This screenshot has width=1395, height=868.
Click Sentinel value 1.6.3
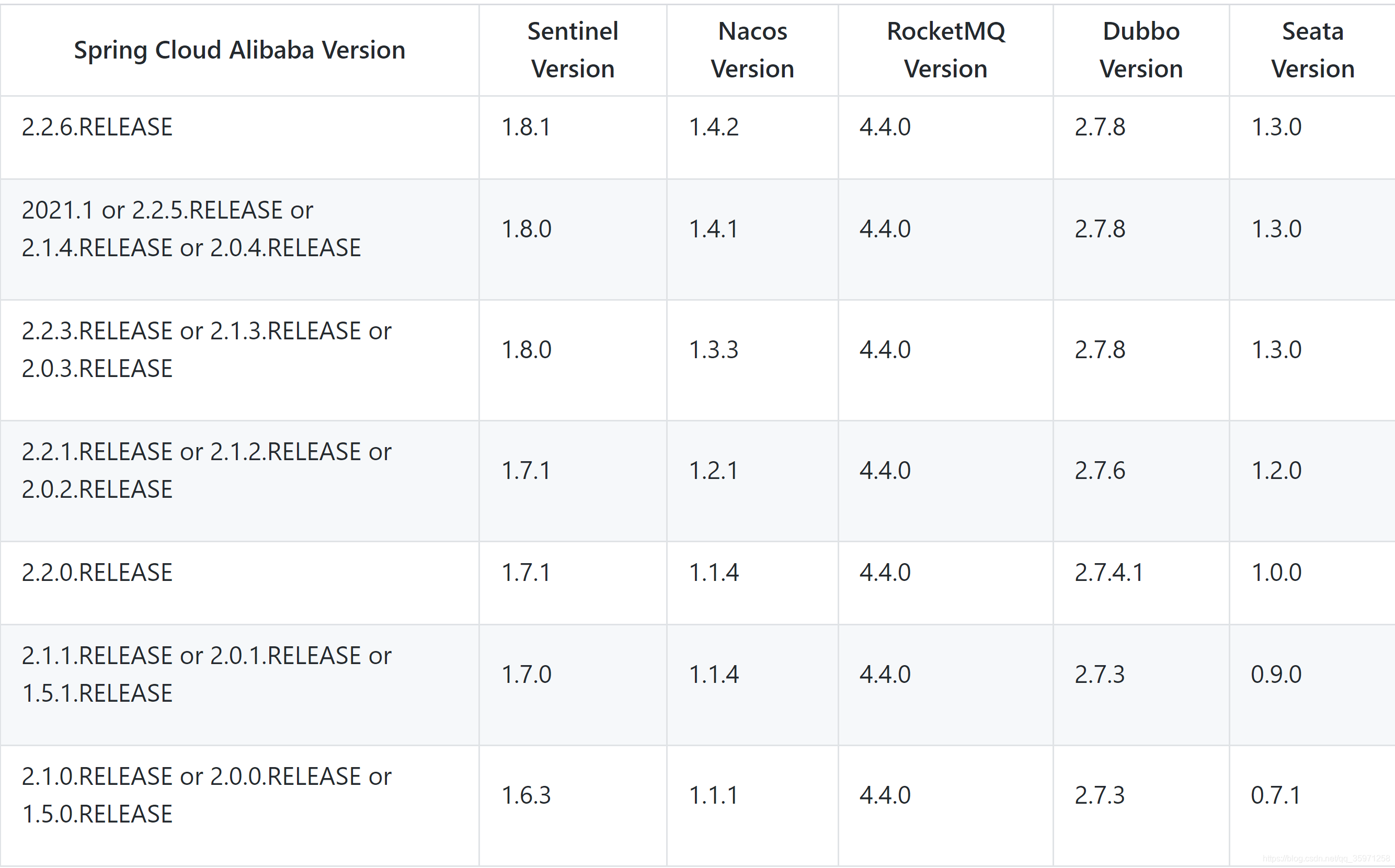tap(527, 795)
